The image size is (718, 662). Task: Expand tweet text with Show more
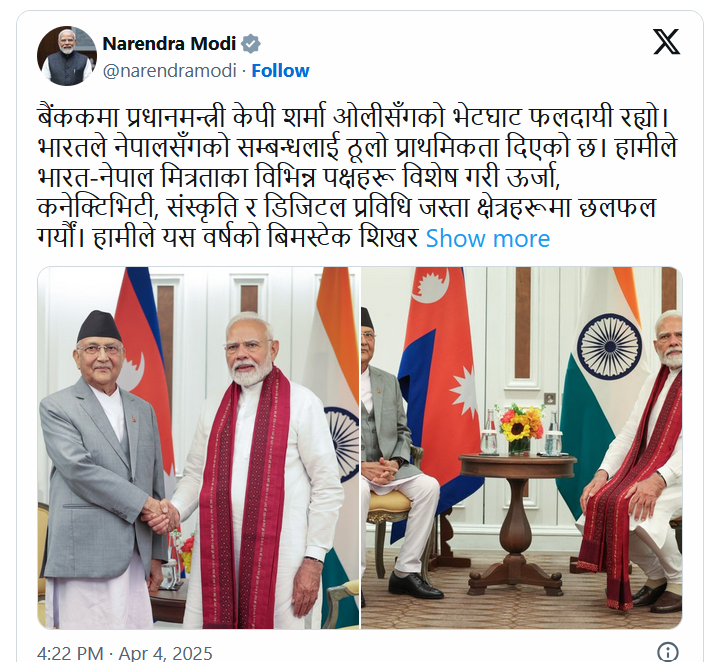tap(488, 239)
